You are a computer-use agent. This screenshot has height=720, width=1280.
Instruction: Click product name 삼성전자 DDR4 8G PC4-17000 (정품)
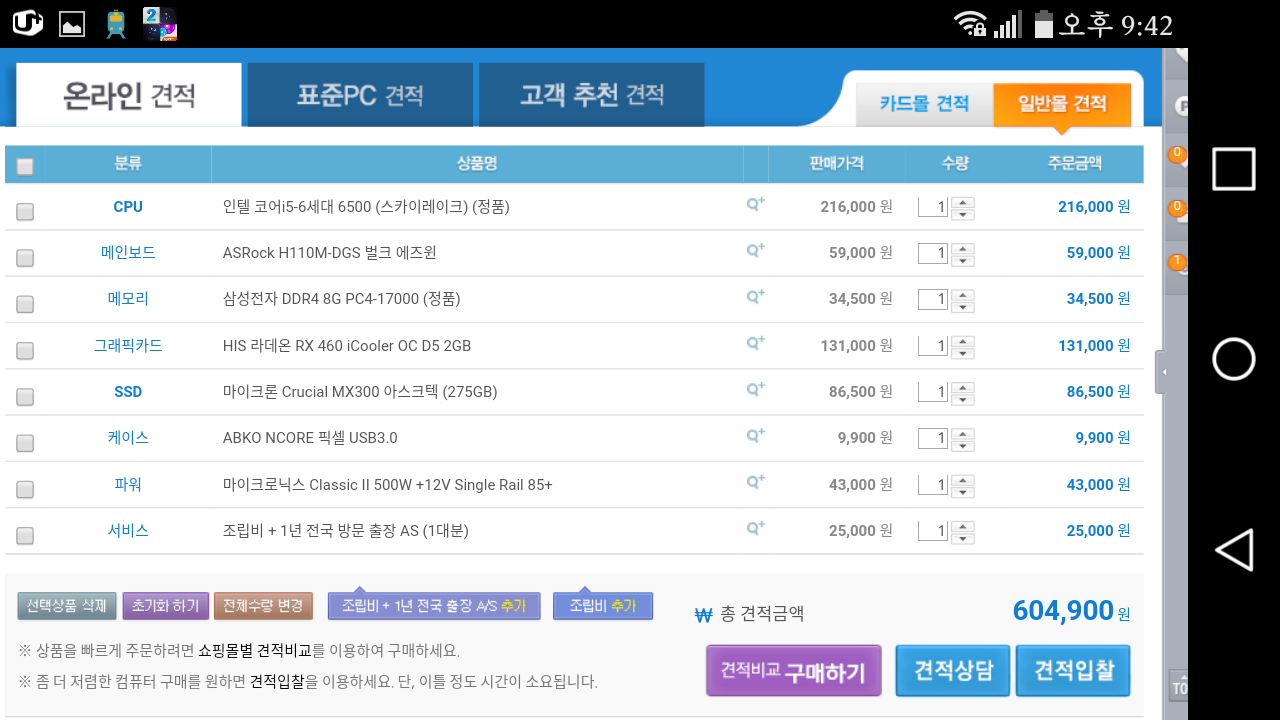[341, 299]
